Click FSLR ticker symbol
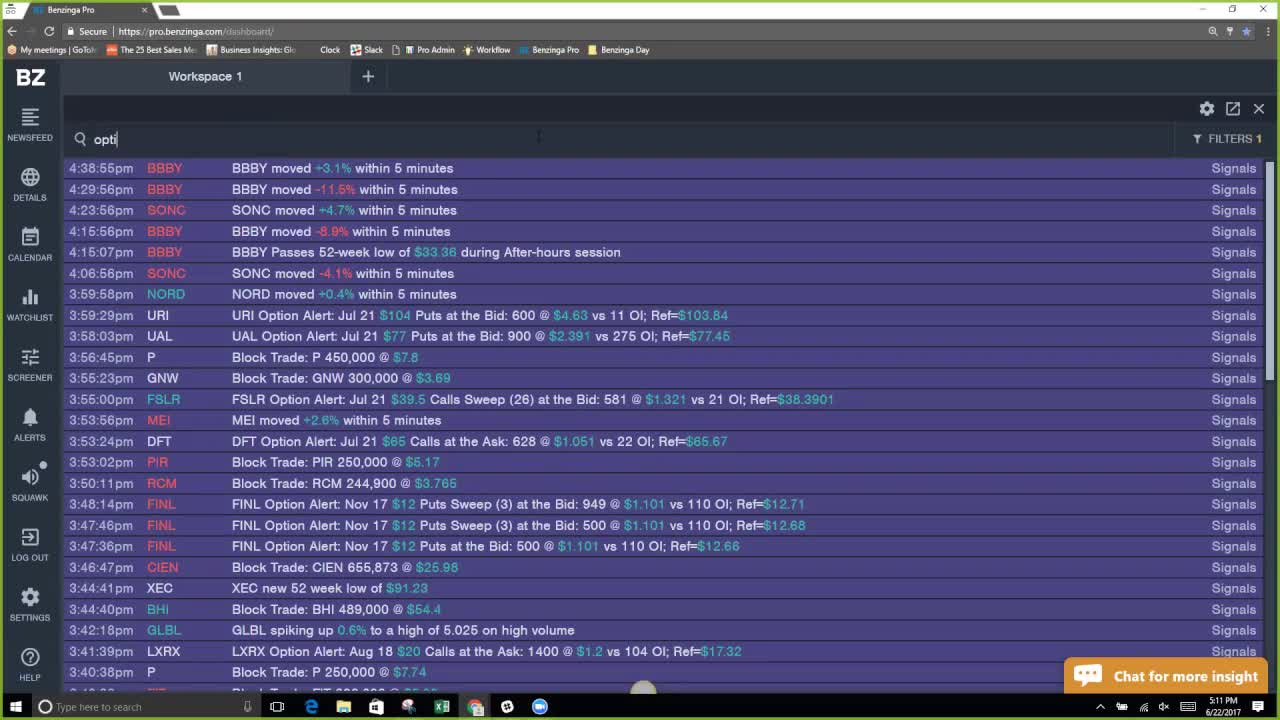1280x720 pixels. coord(164,399)
